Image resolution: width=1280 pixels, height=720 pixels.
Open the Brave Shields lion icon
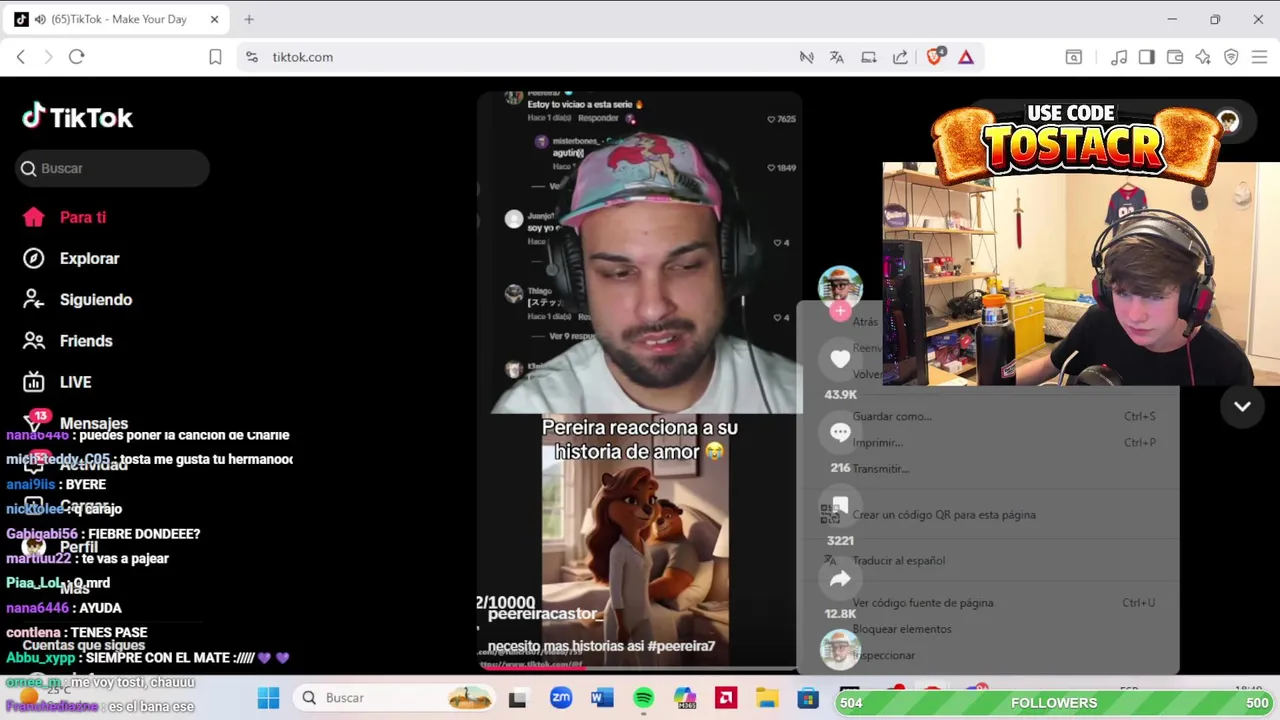[x=935, y=57]
